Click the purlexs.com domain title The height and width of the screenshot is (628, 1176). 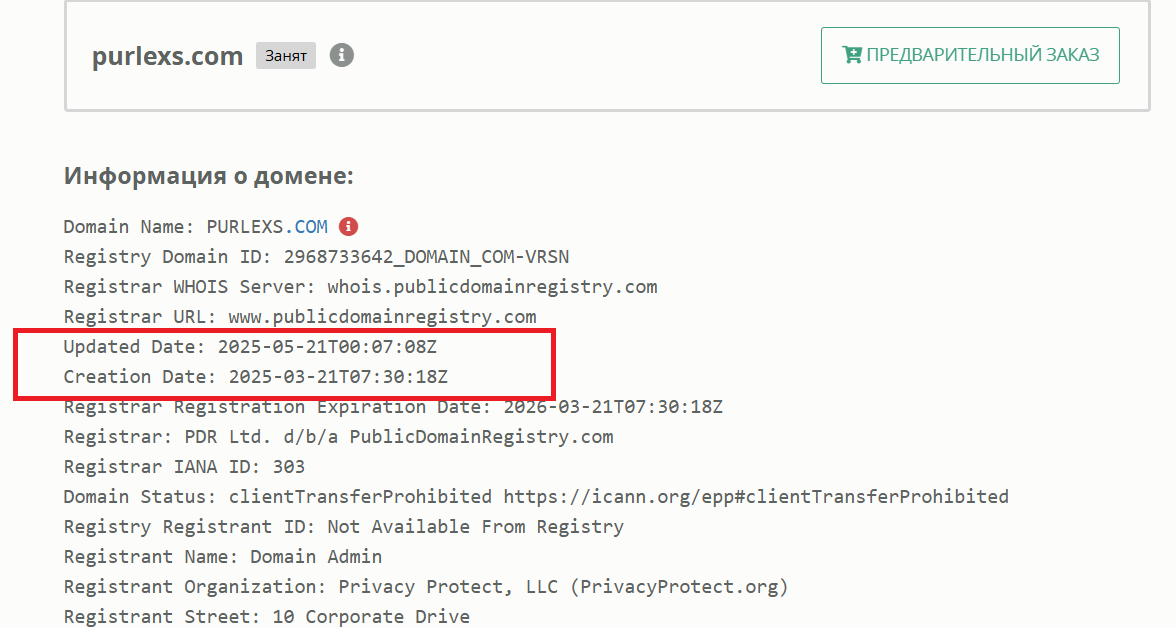(167, 56)
